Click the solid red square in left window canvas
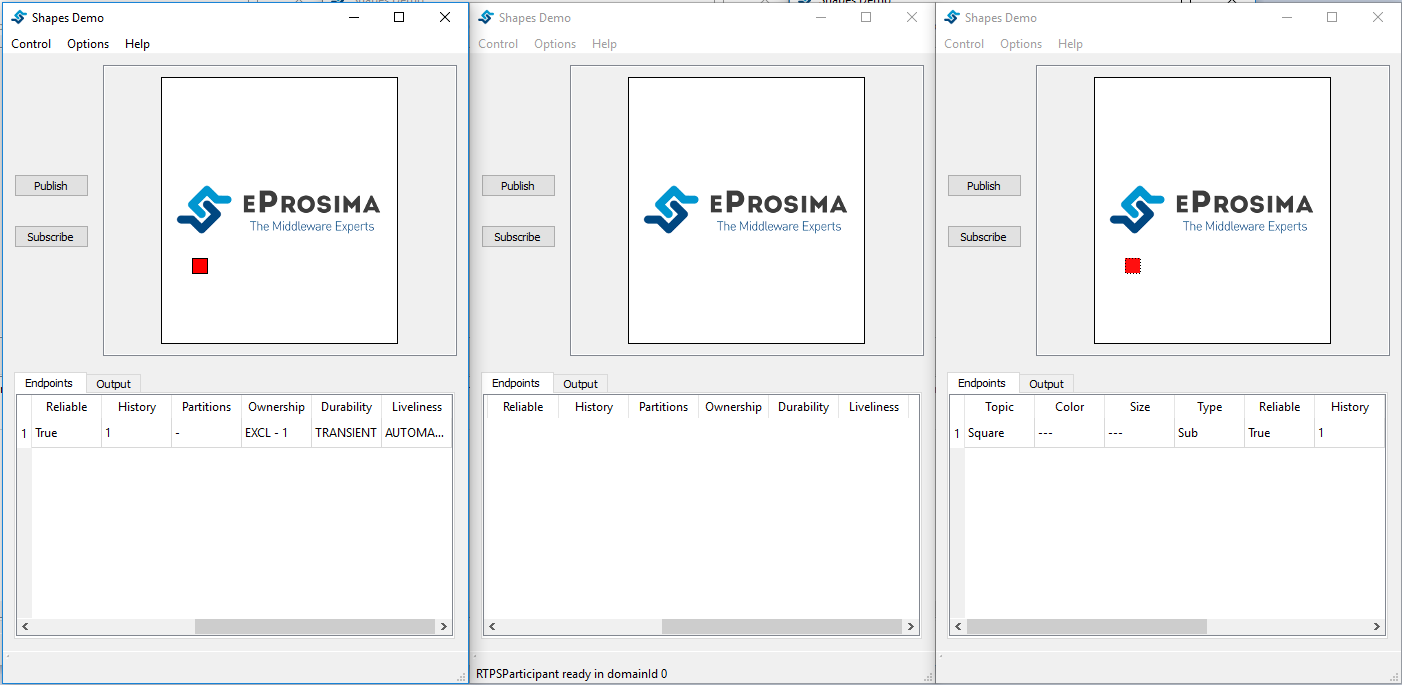This screenshot has width=1402, height=685. point(200,266)
